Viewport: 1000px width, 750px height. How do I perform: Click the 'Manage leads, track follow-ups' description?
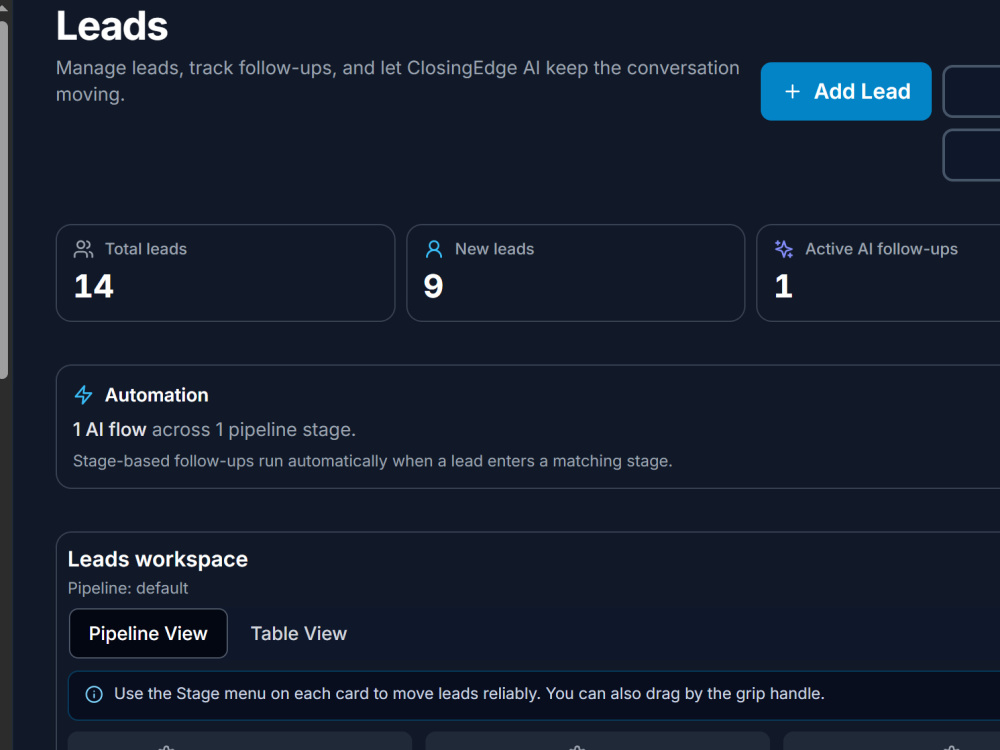pyautogui.click(x=397, y=81)
